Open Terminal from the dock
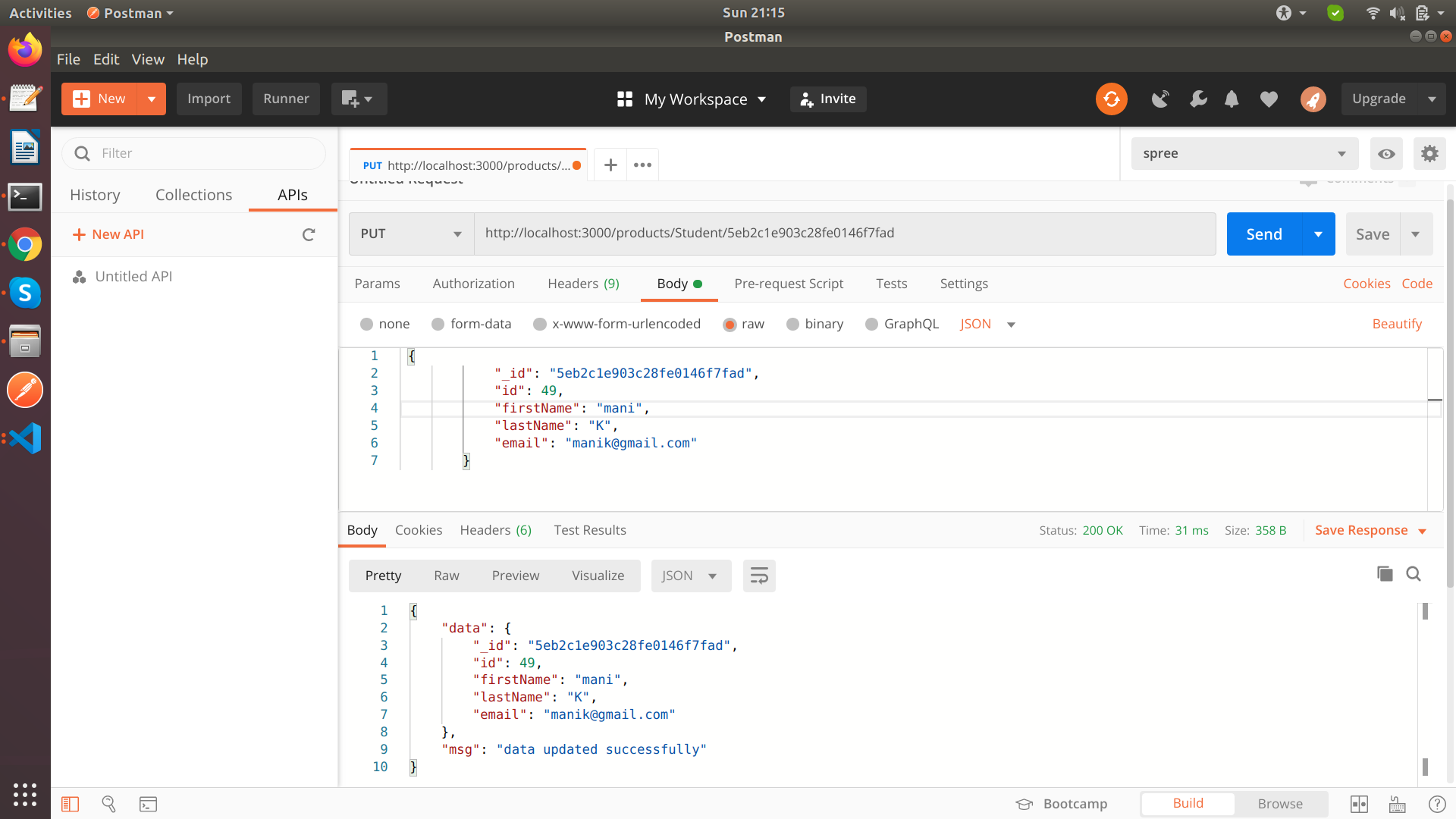This screenshot has height=819, width=1456. [x=25, y=196]
